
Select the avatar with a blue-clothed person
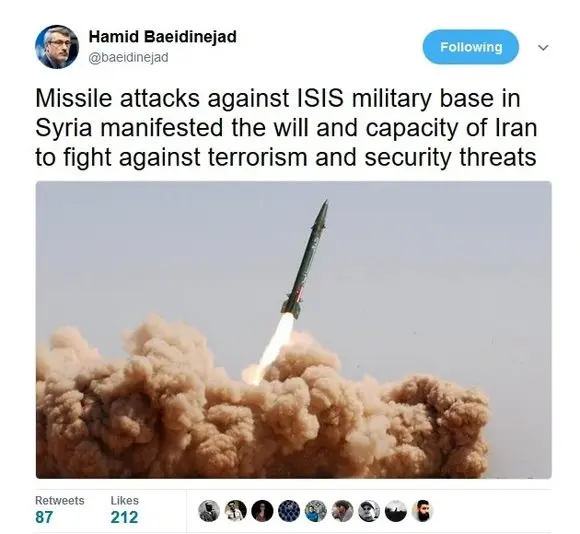click(316, 511)
